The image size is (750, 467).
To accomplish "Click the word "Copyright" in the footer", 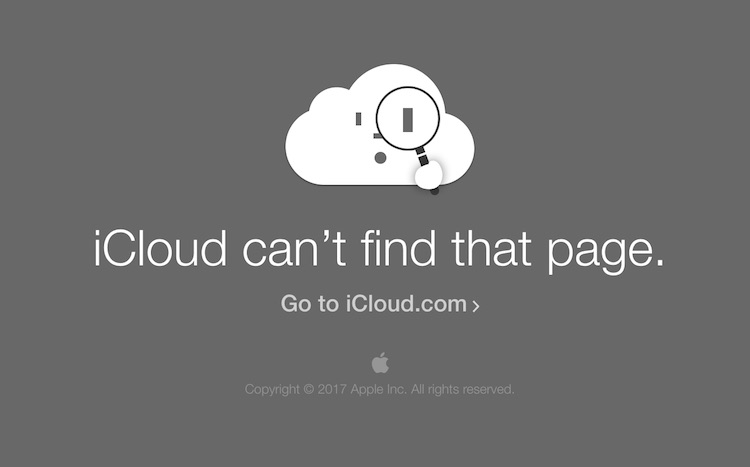I will (272, 389).
